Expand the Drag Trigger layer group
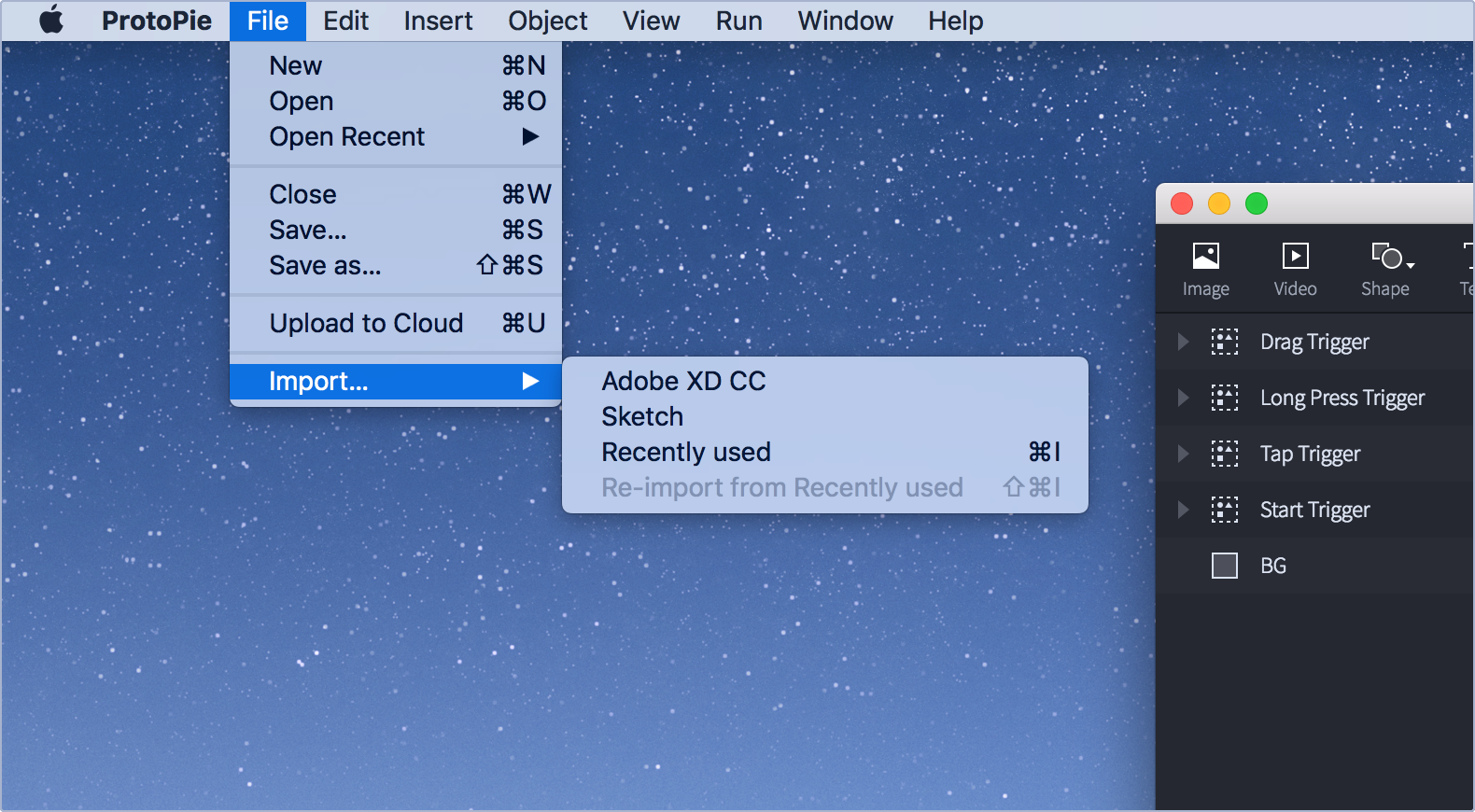This screenshot has width=1475, height=812. tap(1184, 342)
